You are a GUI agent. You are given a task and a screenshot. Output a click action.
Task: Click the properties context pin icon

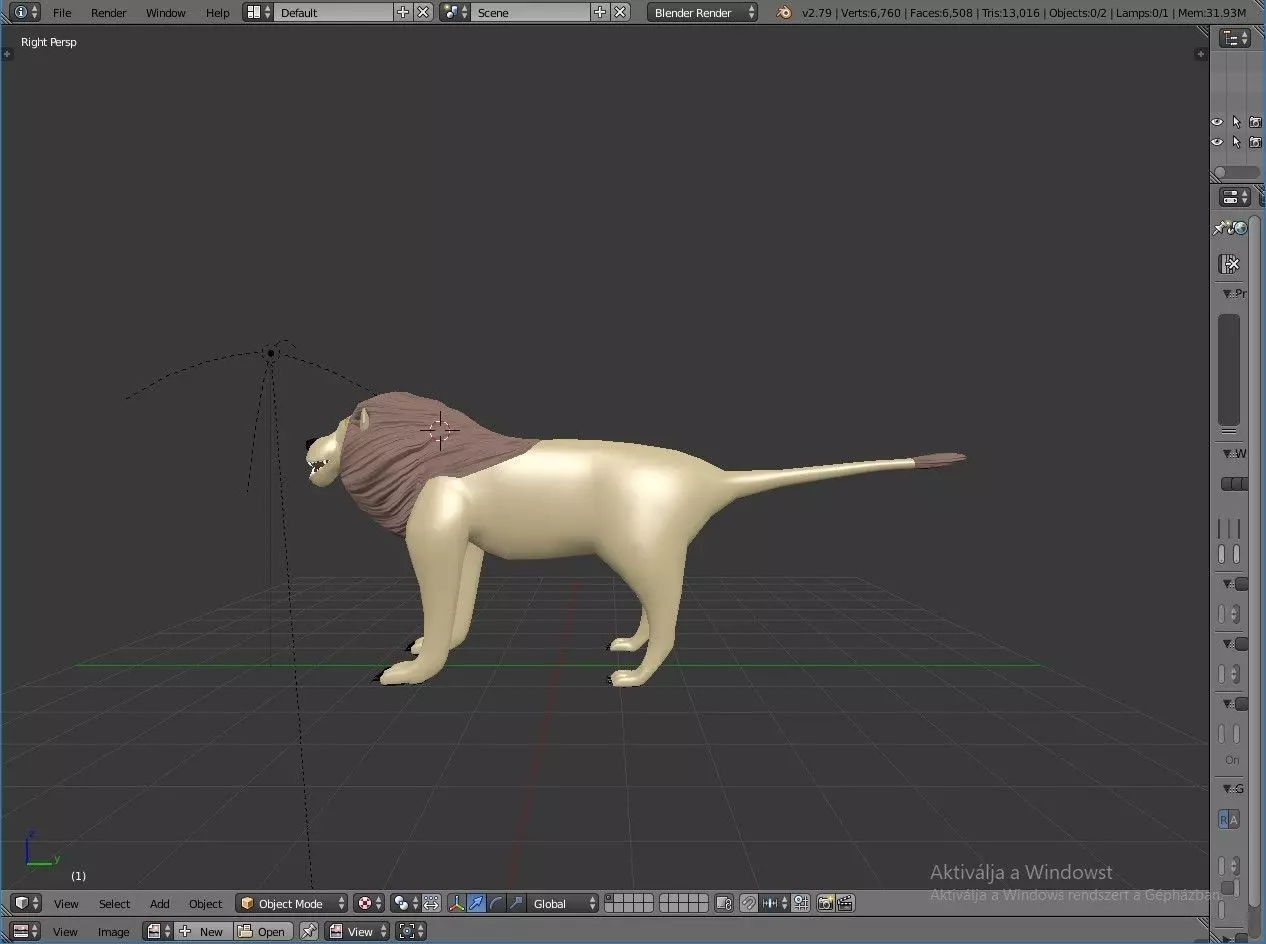(1221, 229)
